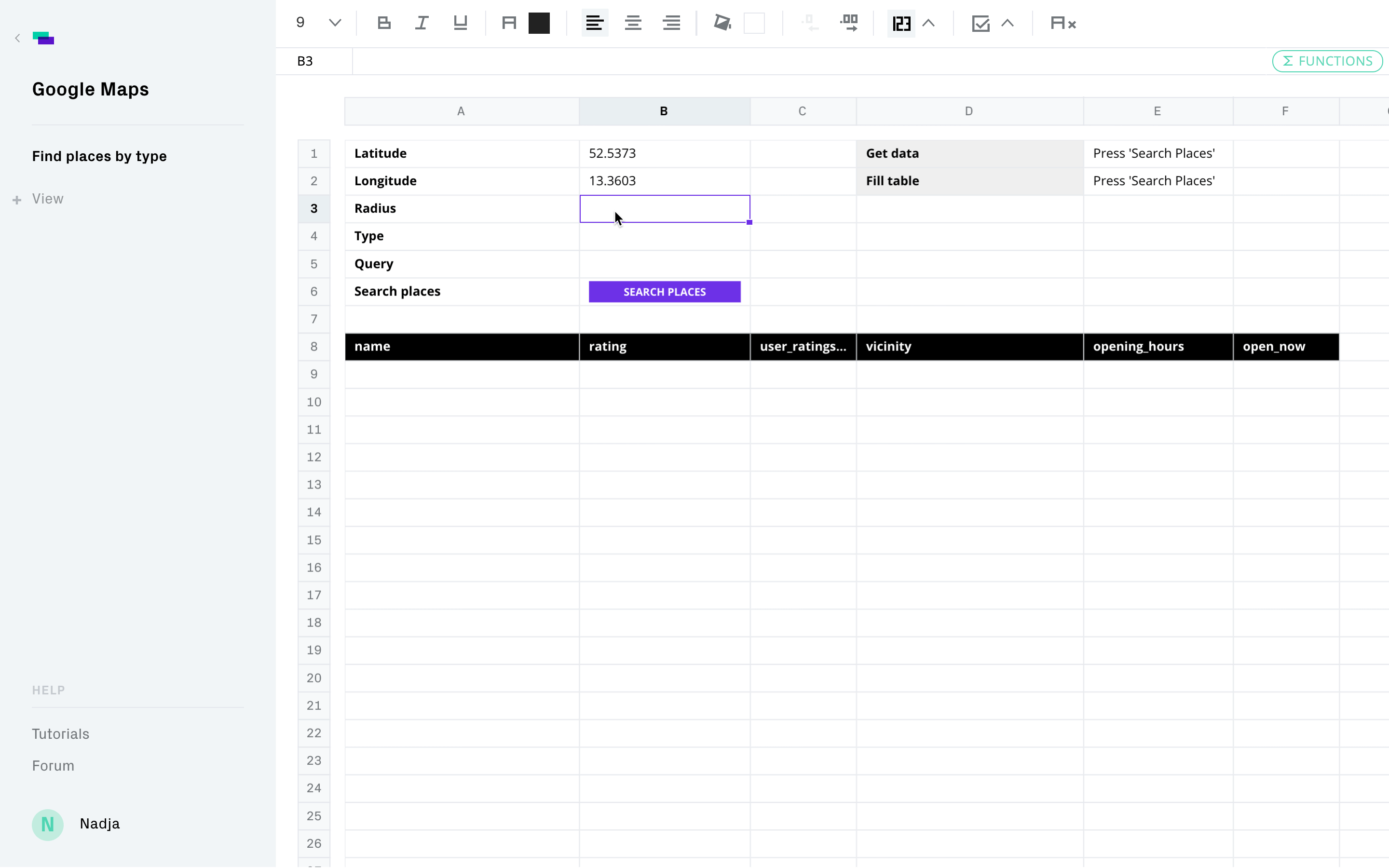1389x868 pixels.
Task: Align text center
Action: pos(633,23)
